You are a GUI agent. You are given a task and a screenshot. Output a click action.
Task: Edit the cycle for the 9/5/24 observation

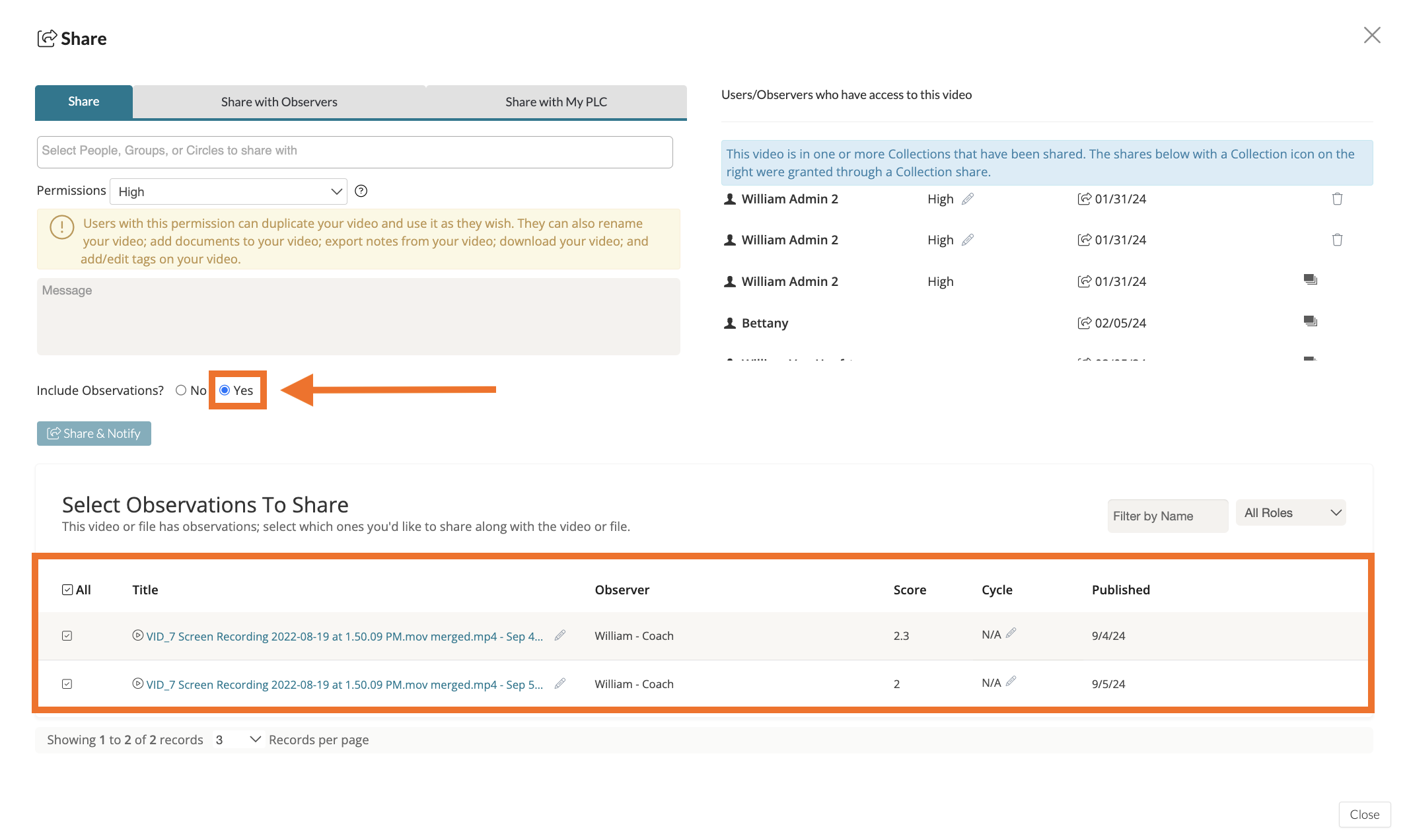click(1011, 682)
